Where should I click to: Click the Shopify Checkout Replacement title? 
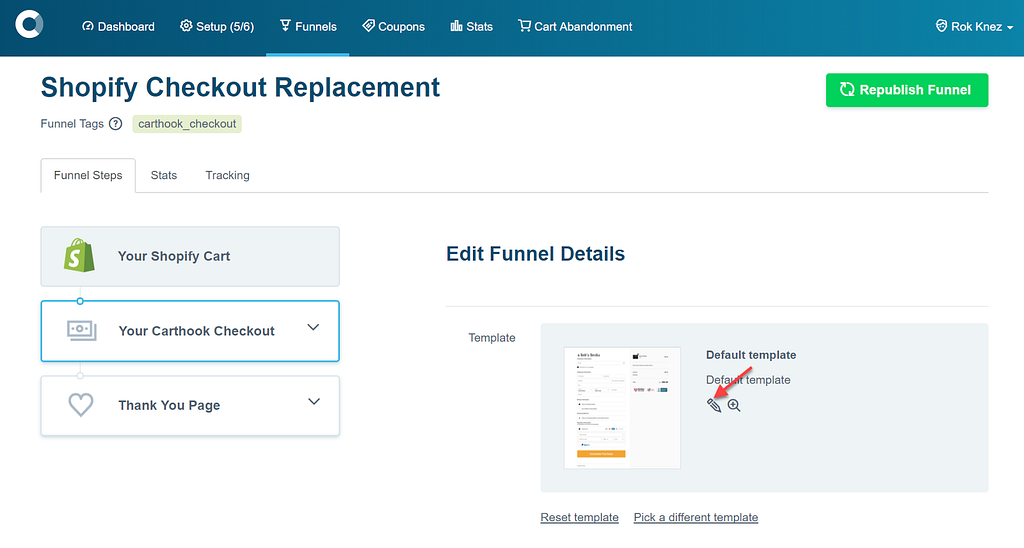pyautogui.click(x=240, y=88)
